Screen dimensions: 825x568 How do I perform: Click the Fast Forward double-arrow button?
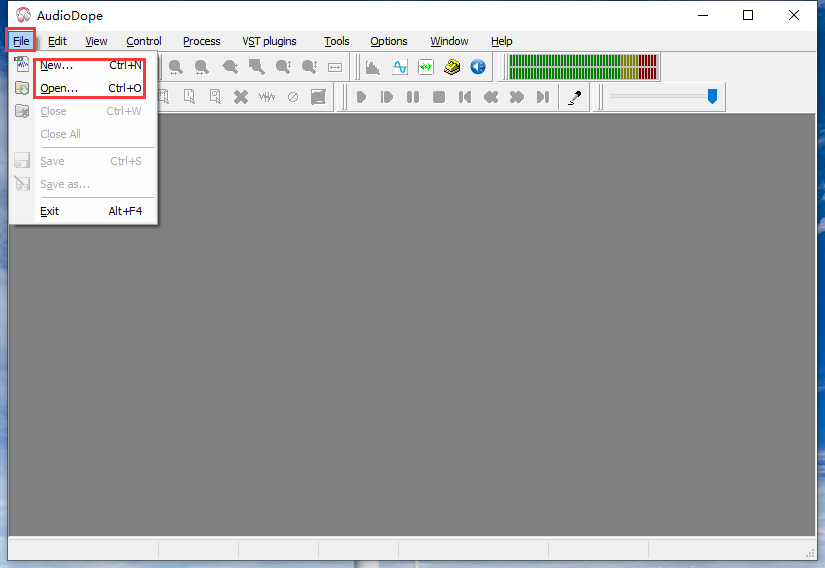[516, 97]
